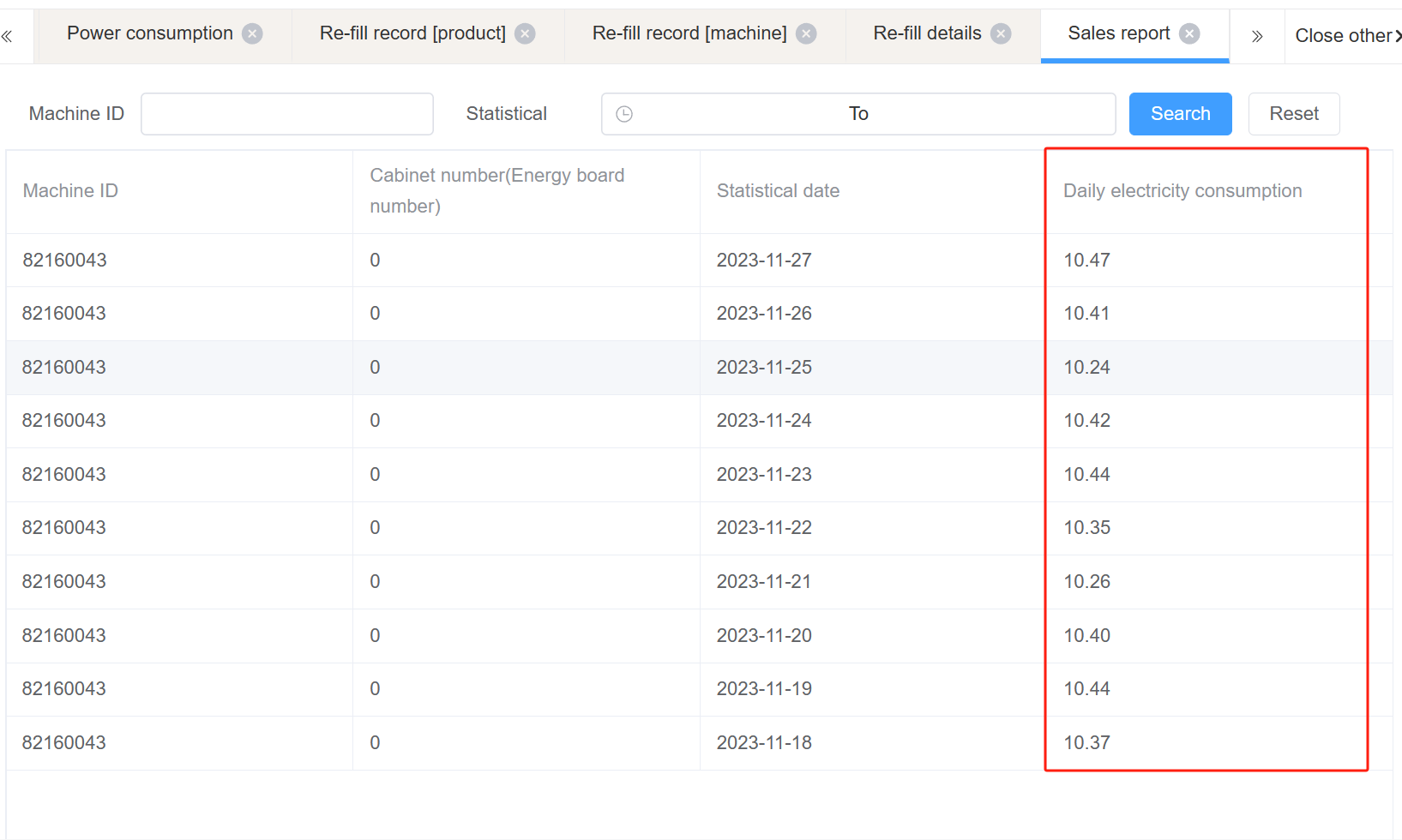The width and height of the screenshot is (1402, 840).
Task: Close the Re-fill record [product] tab
Action: point(525,33)
